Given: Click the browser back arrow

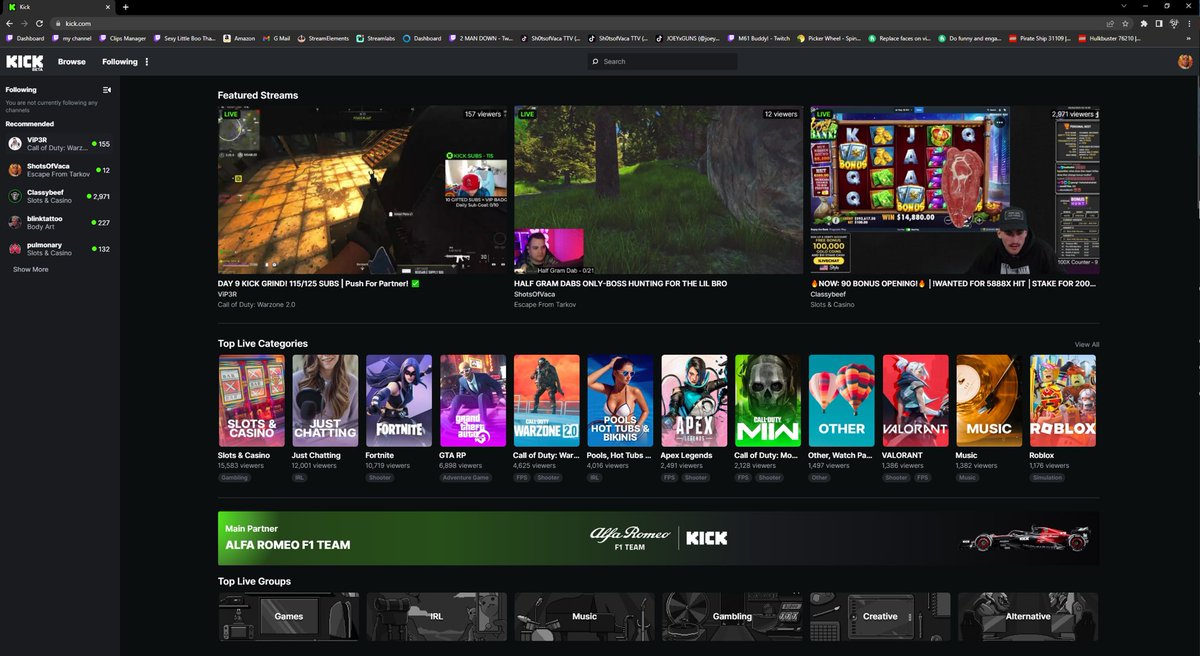Looking at the screenshot, I should coord(10,23).
